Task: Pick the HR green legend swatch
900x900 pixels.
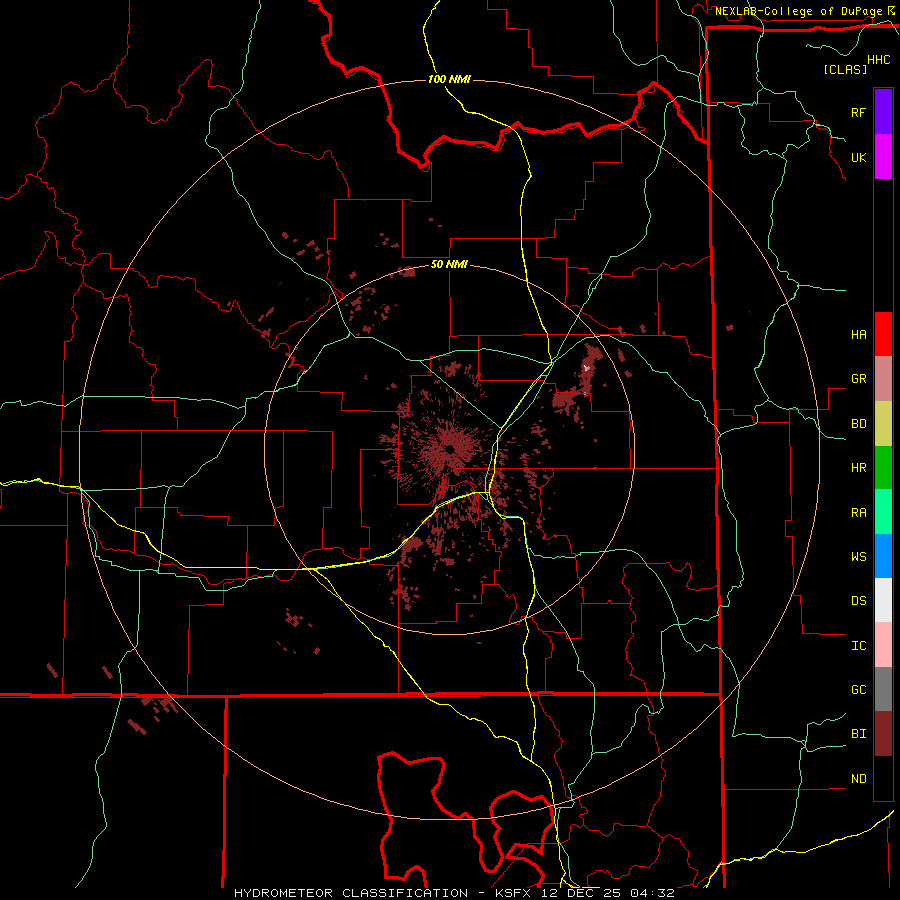Action: [883, 467]
